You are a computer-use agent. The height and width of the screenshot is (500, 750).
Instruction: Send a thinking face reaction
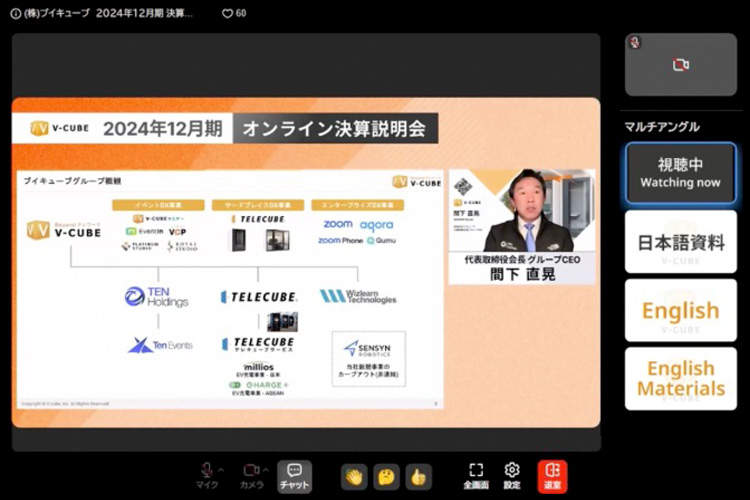point(386,477)
